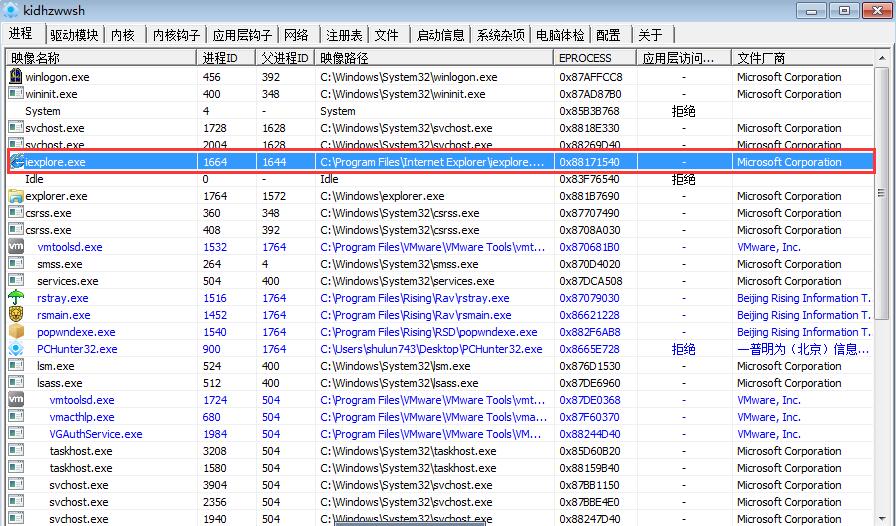
Task: Open the 关于 tab
Action: (x=650, y=35)
